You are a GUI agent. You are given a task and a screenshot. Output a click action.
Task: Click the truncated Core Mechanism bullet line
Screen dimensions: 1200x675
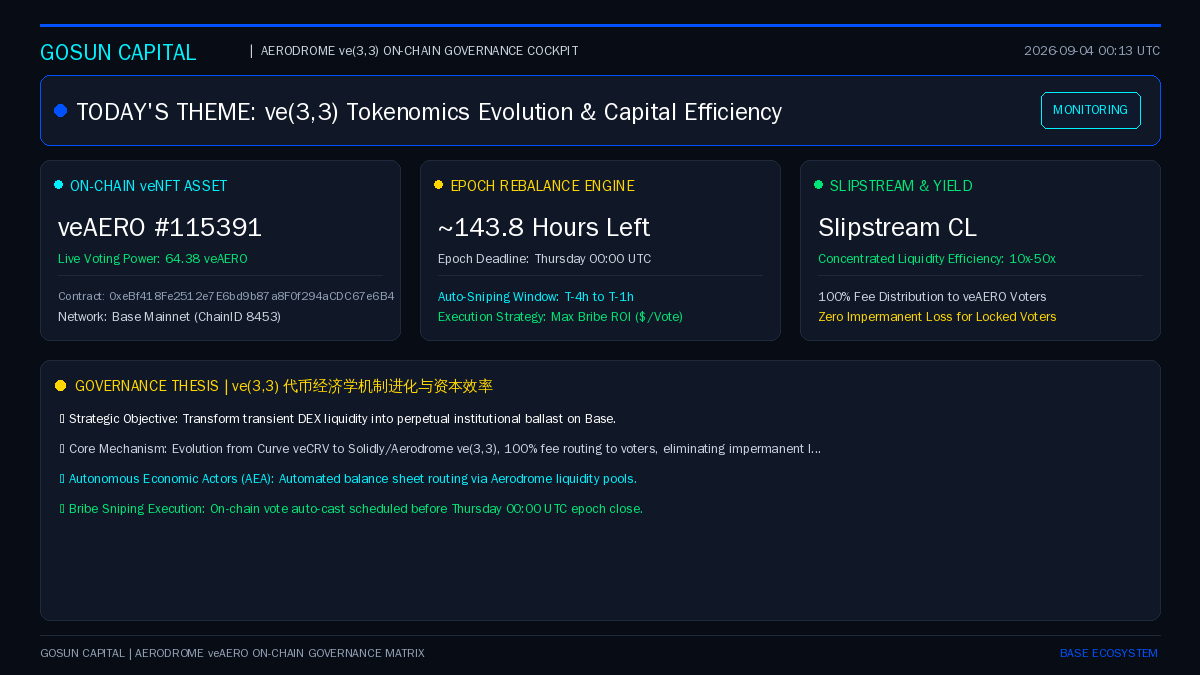440,449
